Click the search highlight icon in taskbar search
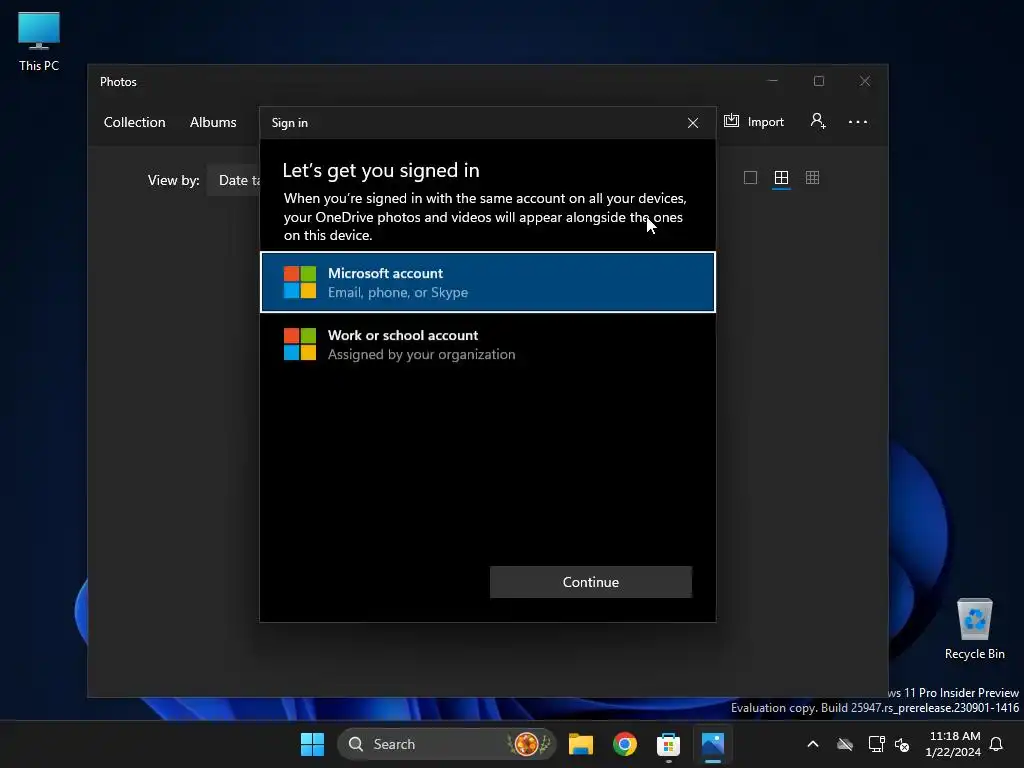 coord(528,744)
